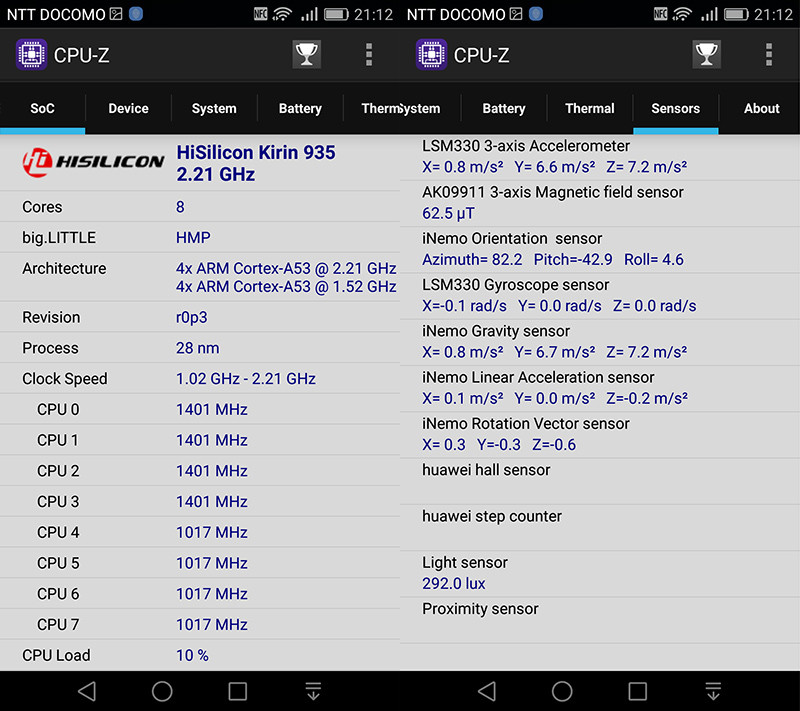Tap iNemo Linear Acceleration sensor entry

(x=600, y=388)
